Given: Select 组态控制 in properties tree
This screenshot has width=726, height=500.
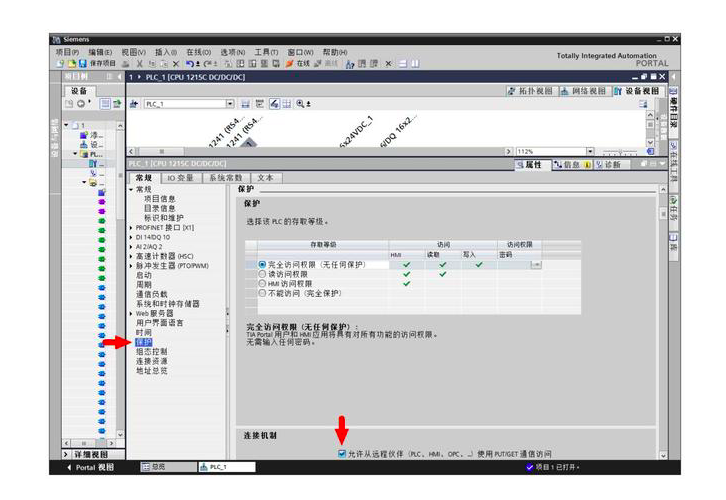Looking at the screenshot, I should pyautogui.click(x=151, y=351).
